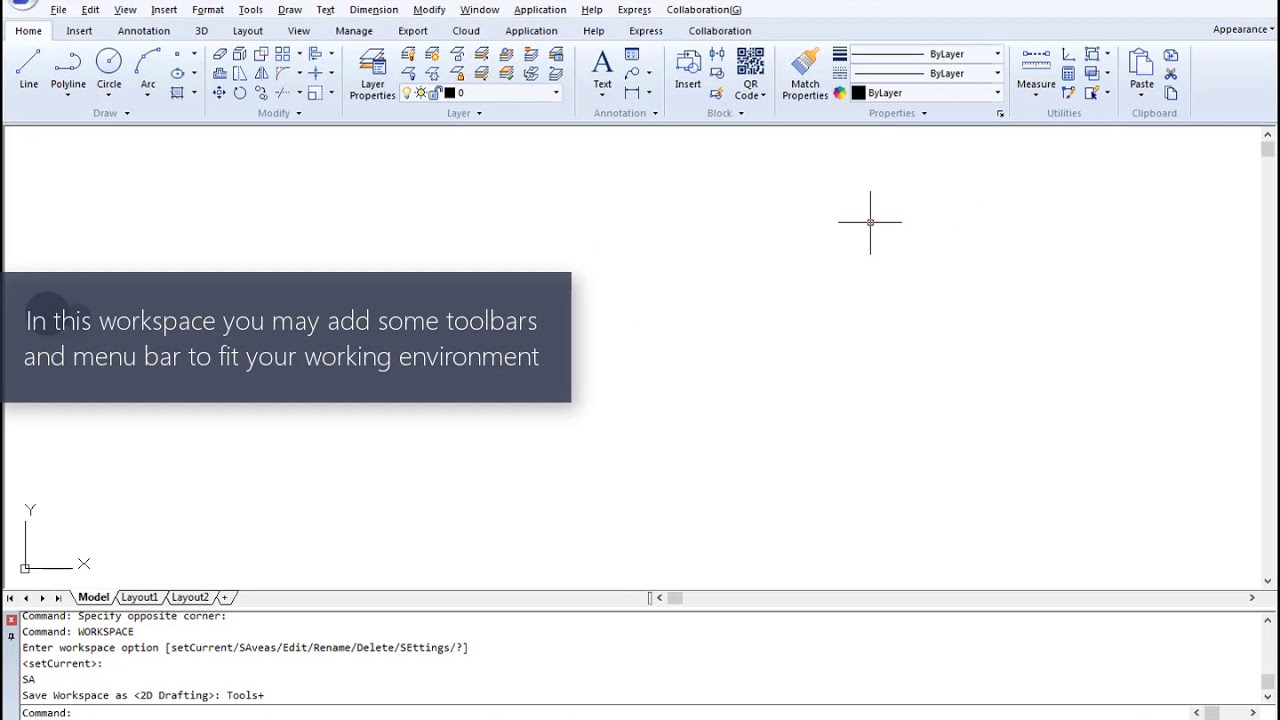Click the vertical scrollbar down arrow of drawing area

[x=1268, y=581]
